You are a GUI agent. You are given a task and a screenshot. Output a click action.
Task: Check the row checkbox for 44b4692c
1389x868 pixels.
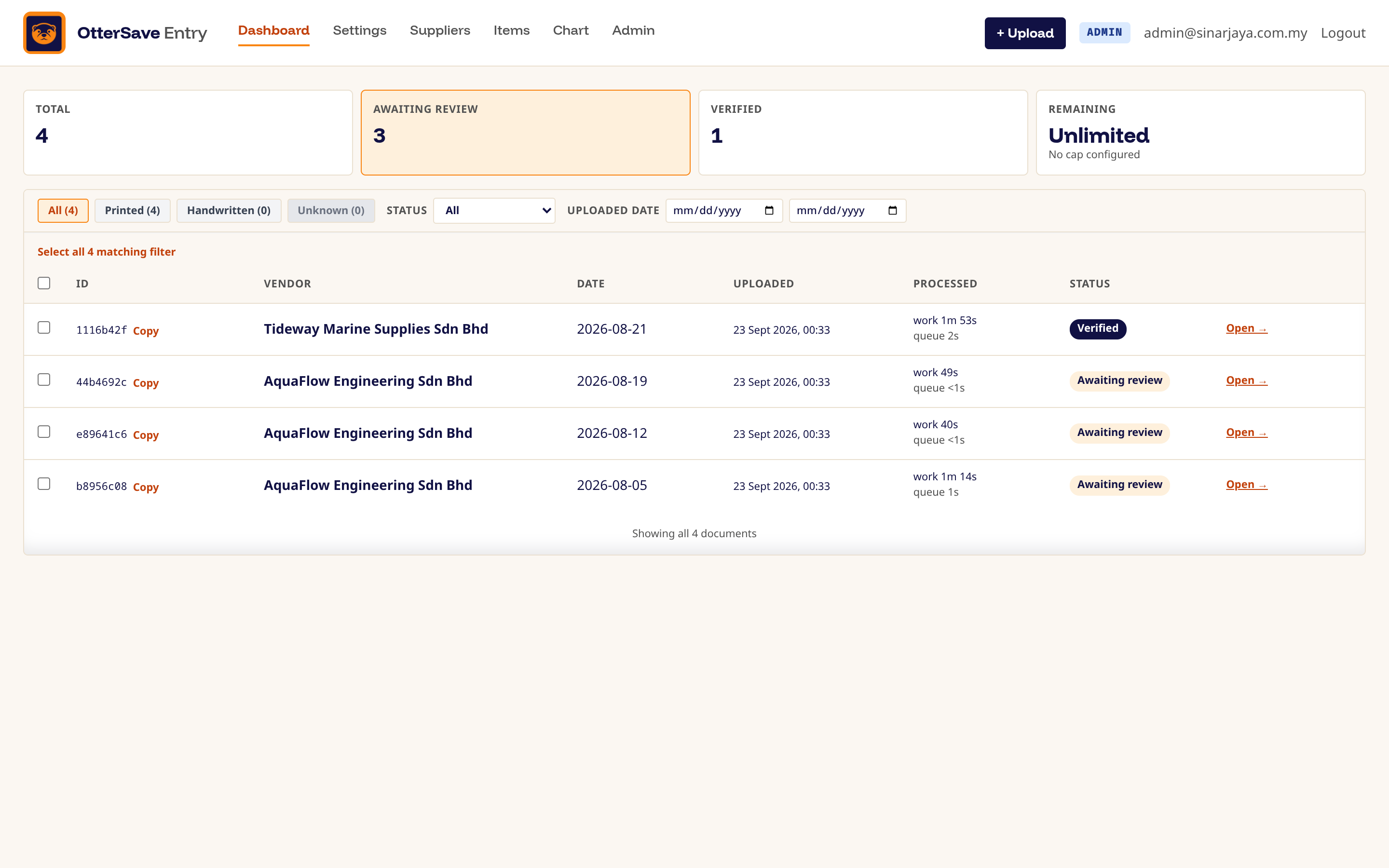pos(43,380)
